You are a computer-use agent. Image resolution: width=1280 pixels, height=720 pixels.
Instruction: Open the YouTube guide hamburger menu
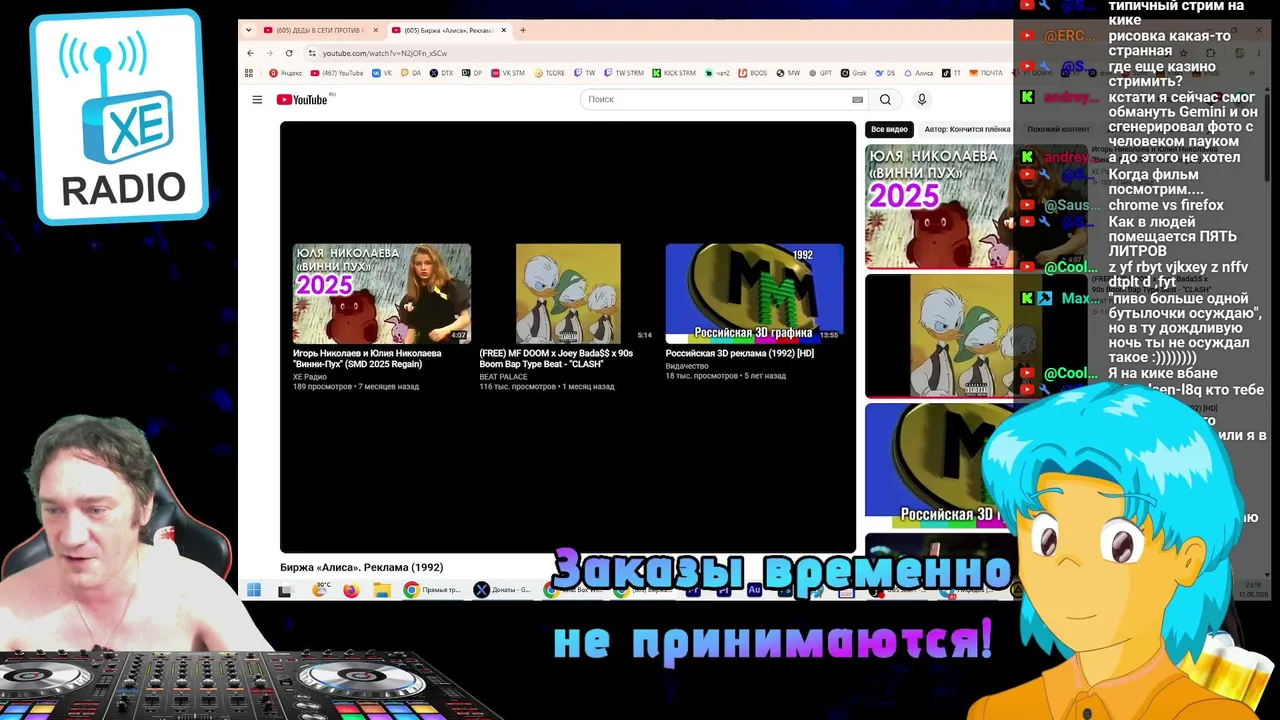click(257, 99)
